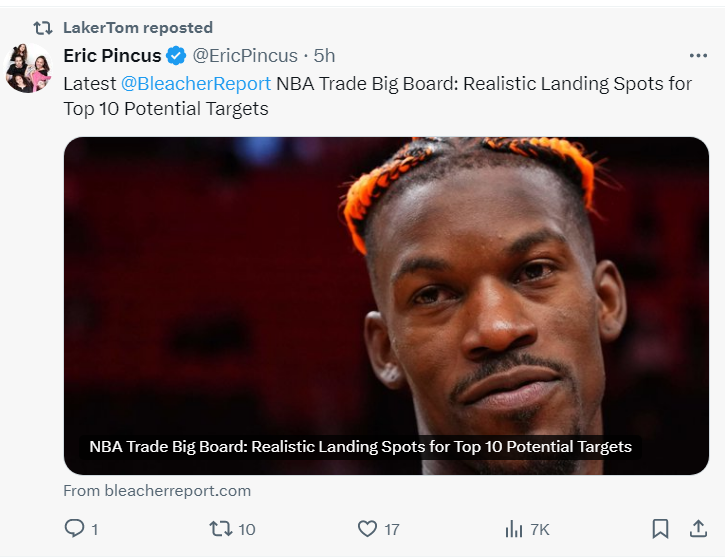The image size is (725, 558).
Task: Click the share arrow icon
Action: [x=698, y=529]
